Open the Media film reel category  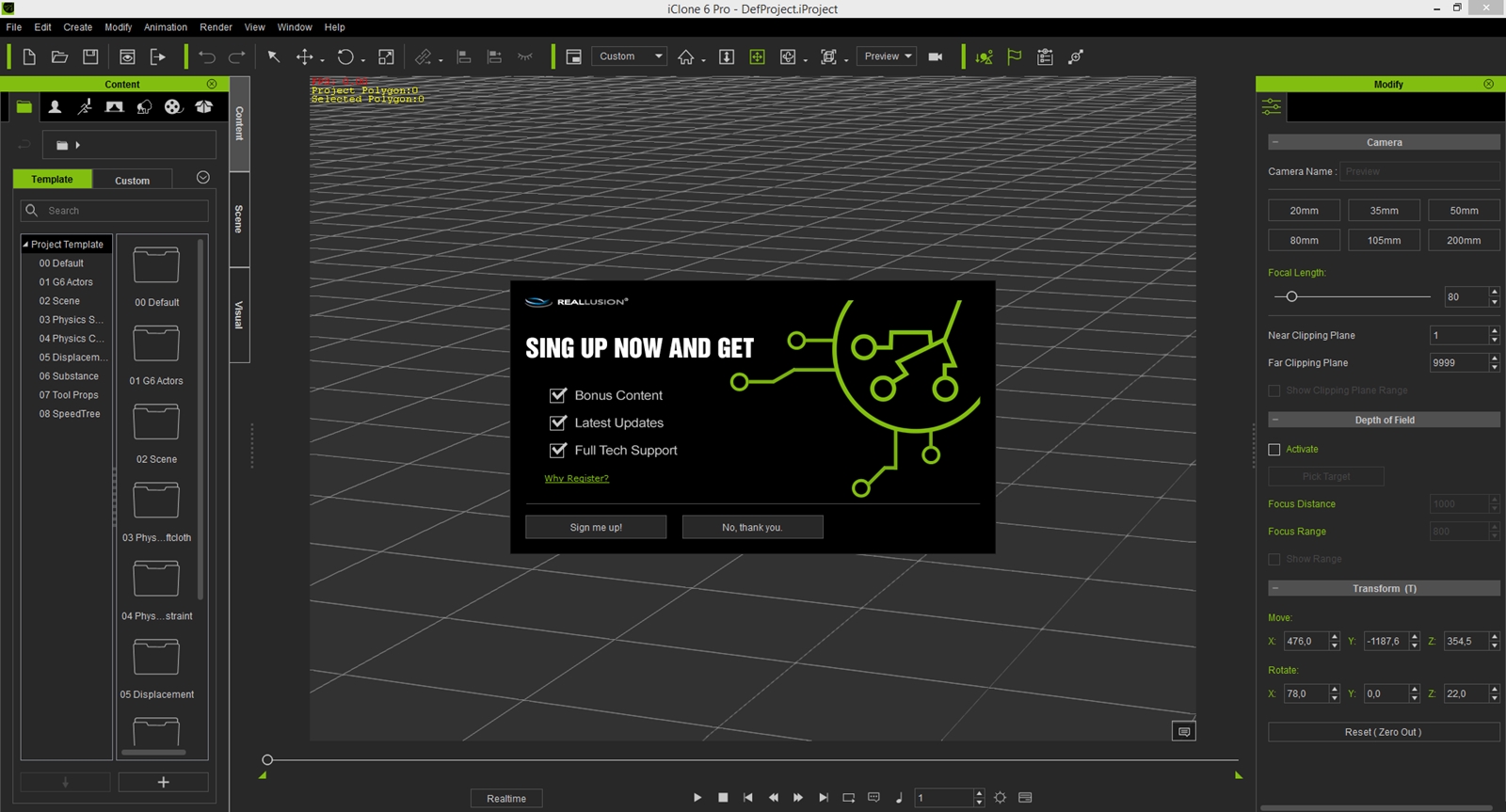tap(173, 106)
